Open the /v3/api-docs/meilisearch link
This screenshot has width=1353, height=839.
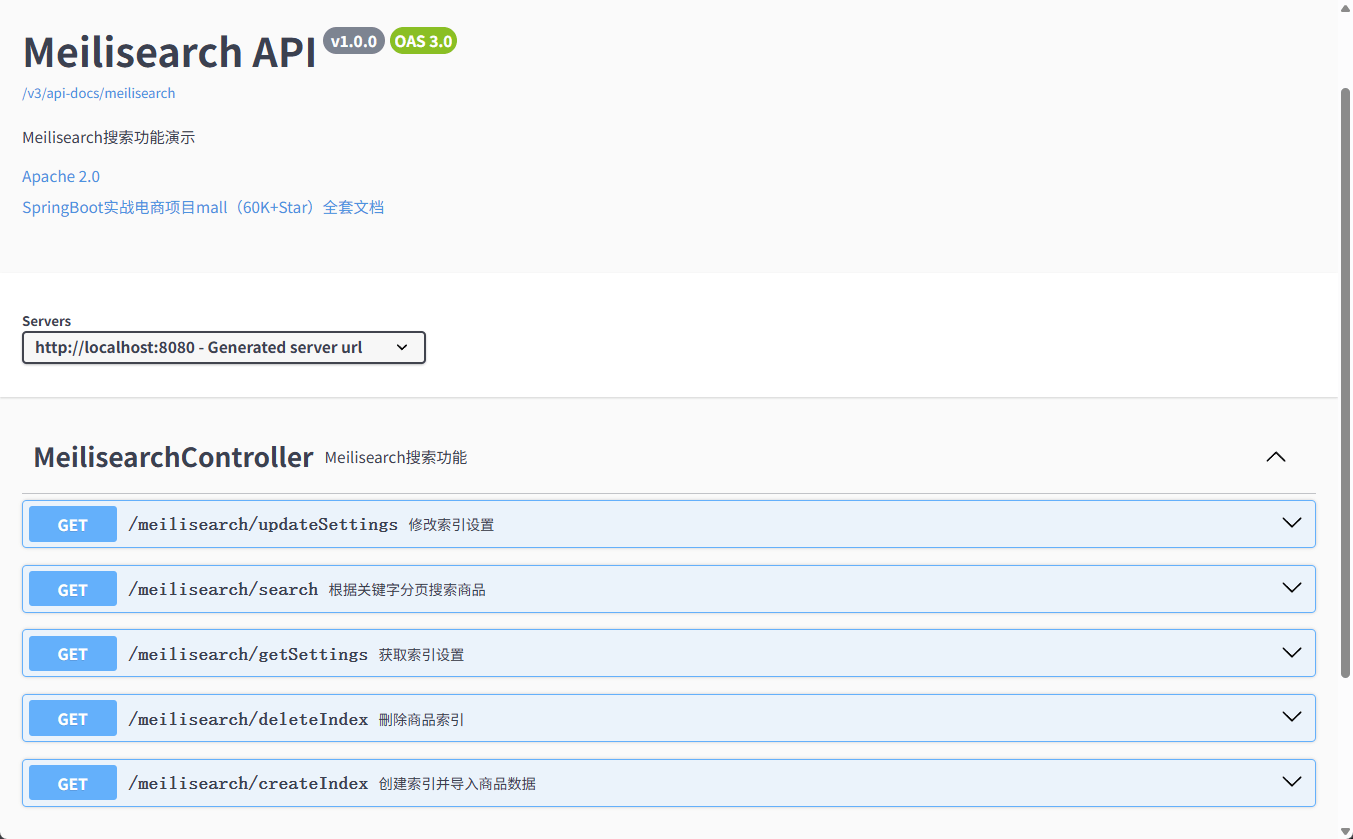point(99,93)
